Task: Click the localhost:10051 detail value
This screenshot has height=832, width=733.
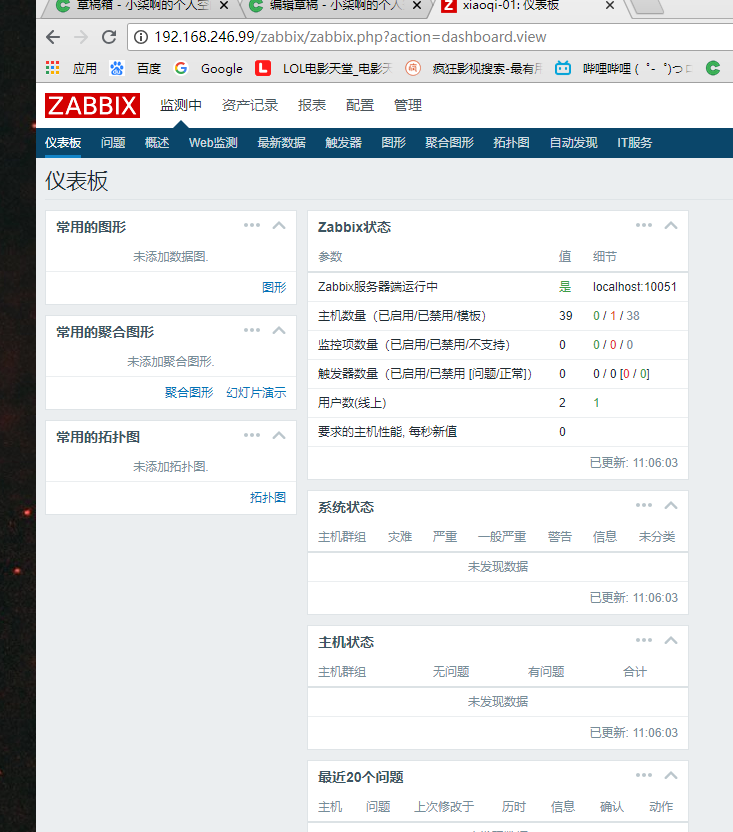Action: 635,287
